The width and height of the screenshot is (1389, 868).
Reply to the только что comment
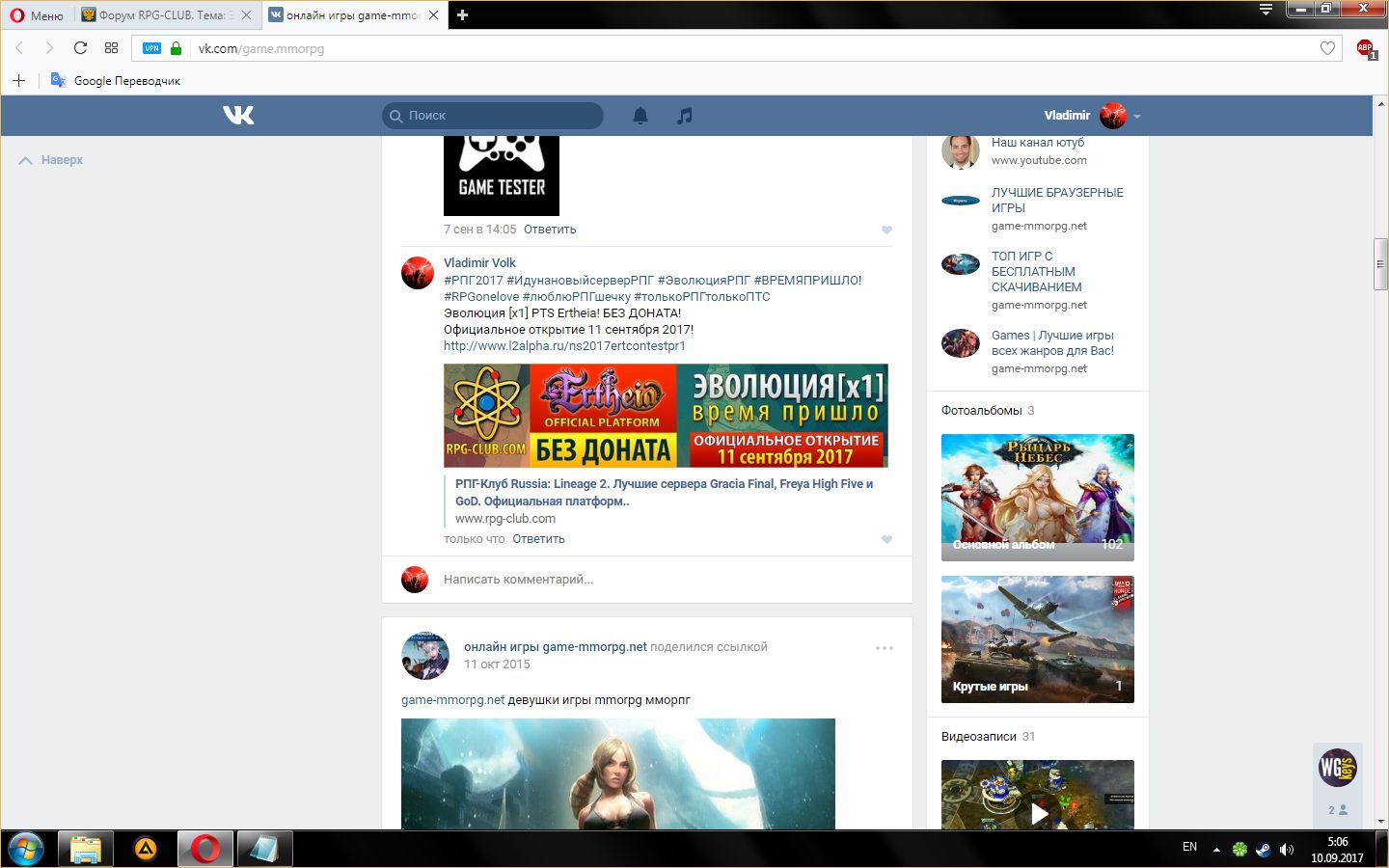tap(538, 539)
